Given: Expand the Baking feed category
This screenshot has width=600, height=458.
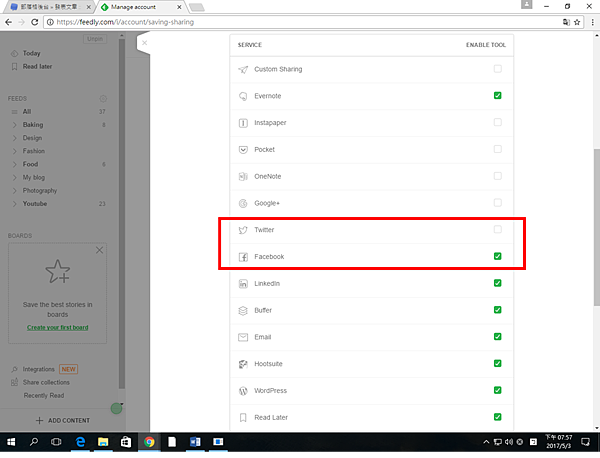Looking at the screenshot, I should point(15,125).
